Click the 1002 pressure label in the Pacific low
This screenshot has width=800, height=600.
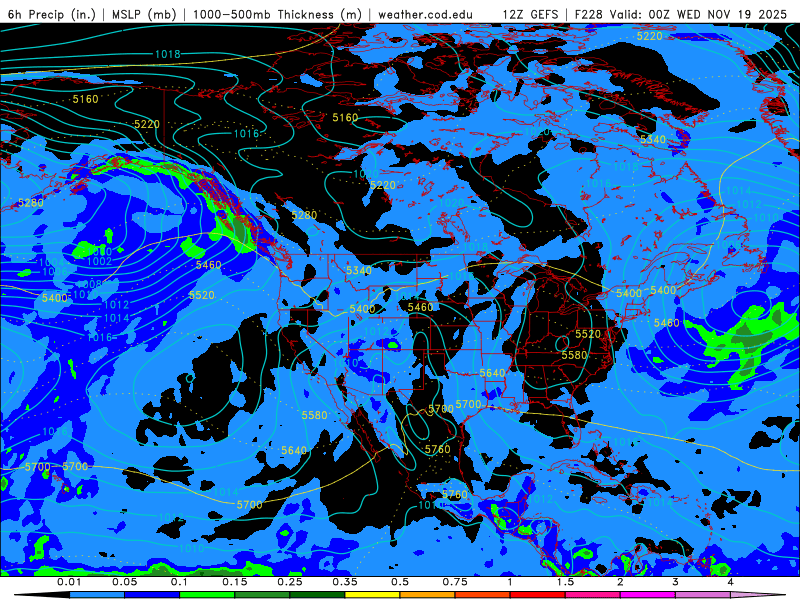click(99, 262)
